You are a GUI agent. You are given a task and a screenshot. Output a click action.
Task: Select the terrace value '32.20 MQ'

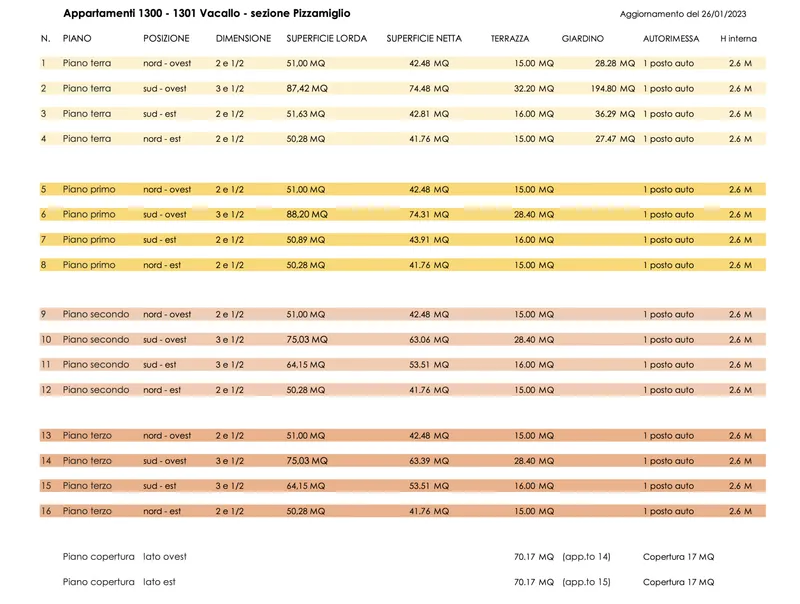(x=534, y=88)
